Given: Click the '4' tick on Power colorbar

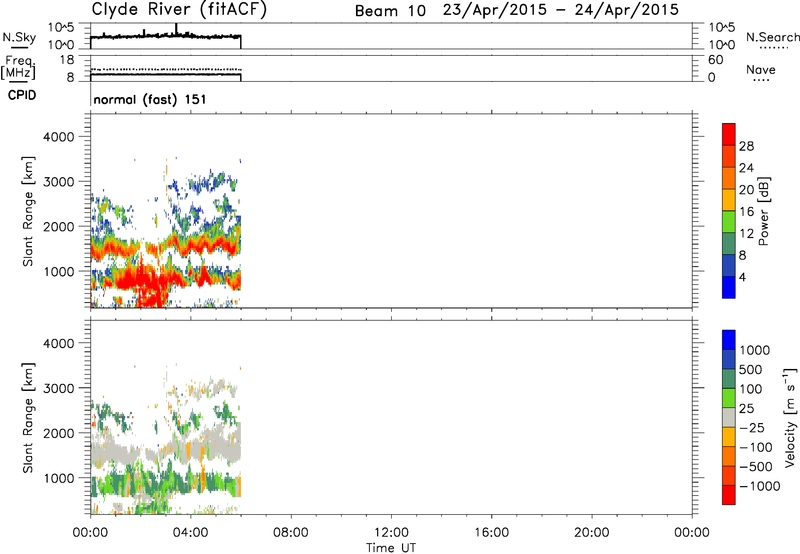Looking at the screenshot, I should 742,277.
